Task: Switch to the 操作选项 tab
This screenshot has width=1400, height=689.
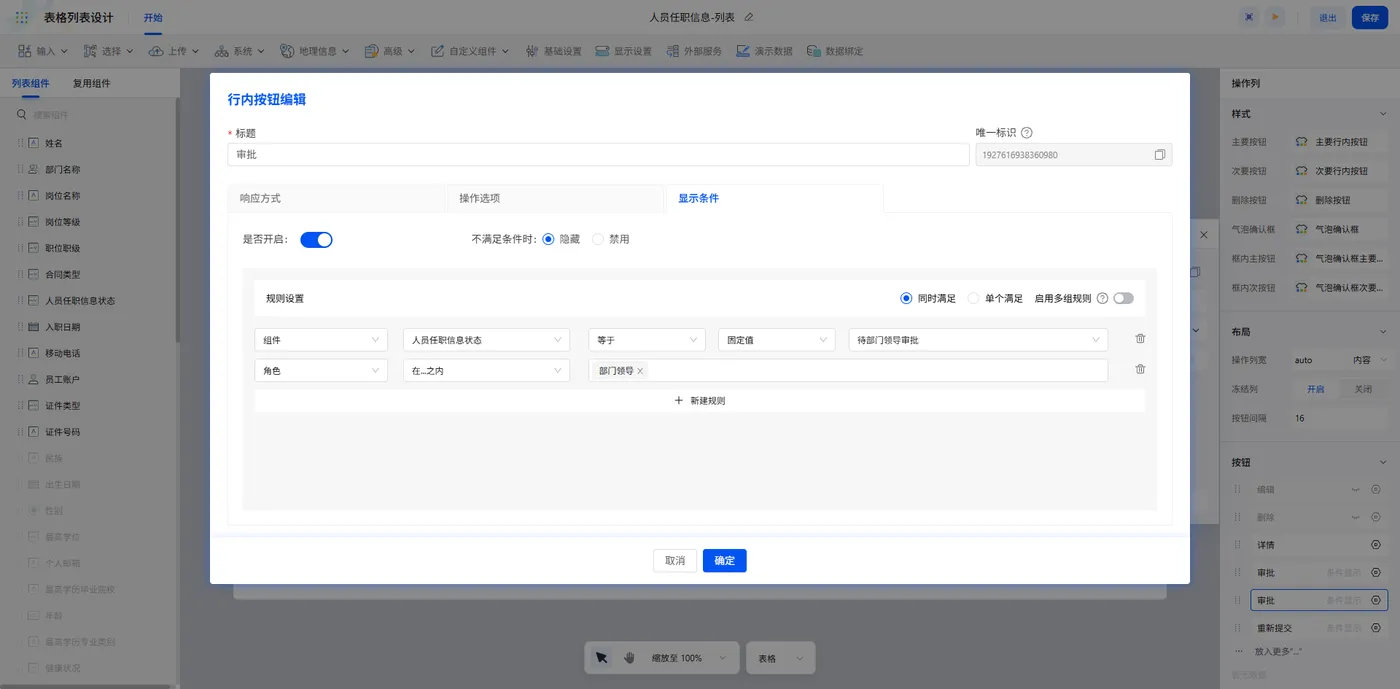Action: pyautogui.click(x=555, y=199)
